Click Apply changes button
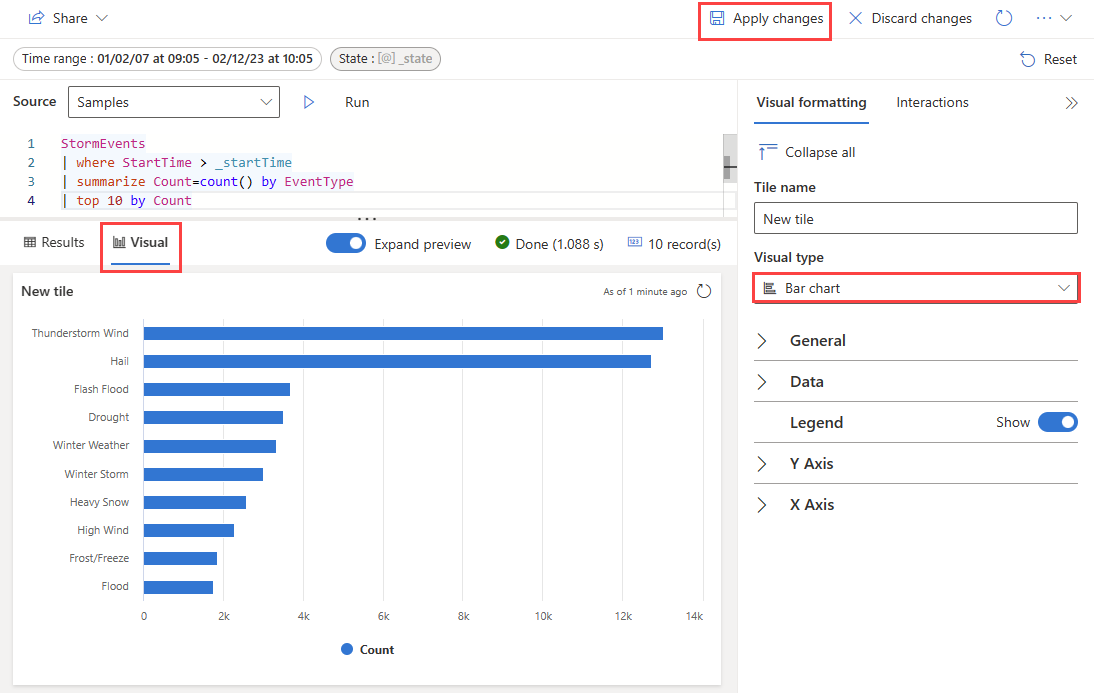The width and height of the screenshot is (1094, 693). click(766, 18)
